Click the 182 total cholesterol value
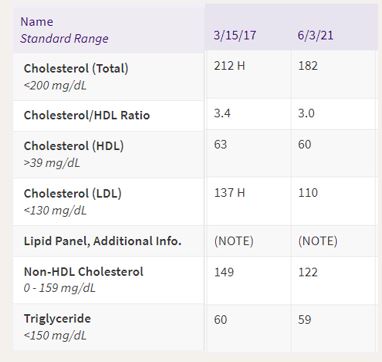This screenshot has width=382, height=362. click(308, 66)
